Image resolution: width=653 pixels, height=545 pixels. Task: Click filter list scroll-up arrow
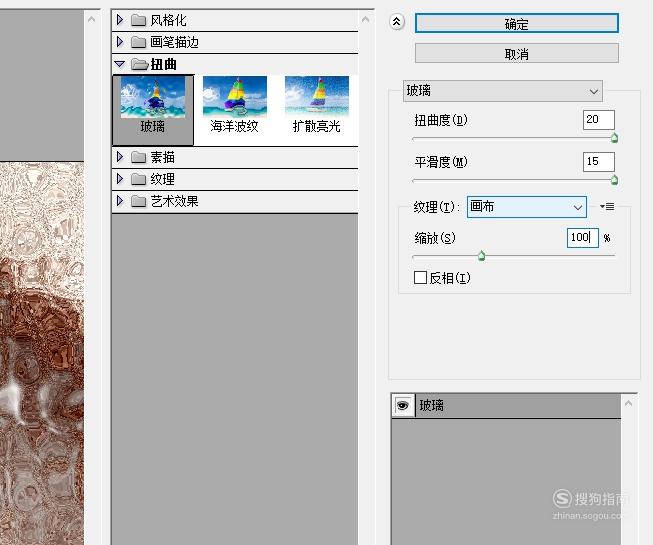[x=366, y=20]
